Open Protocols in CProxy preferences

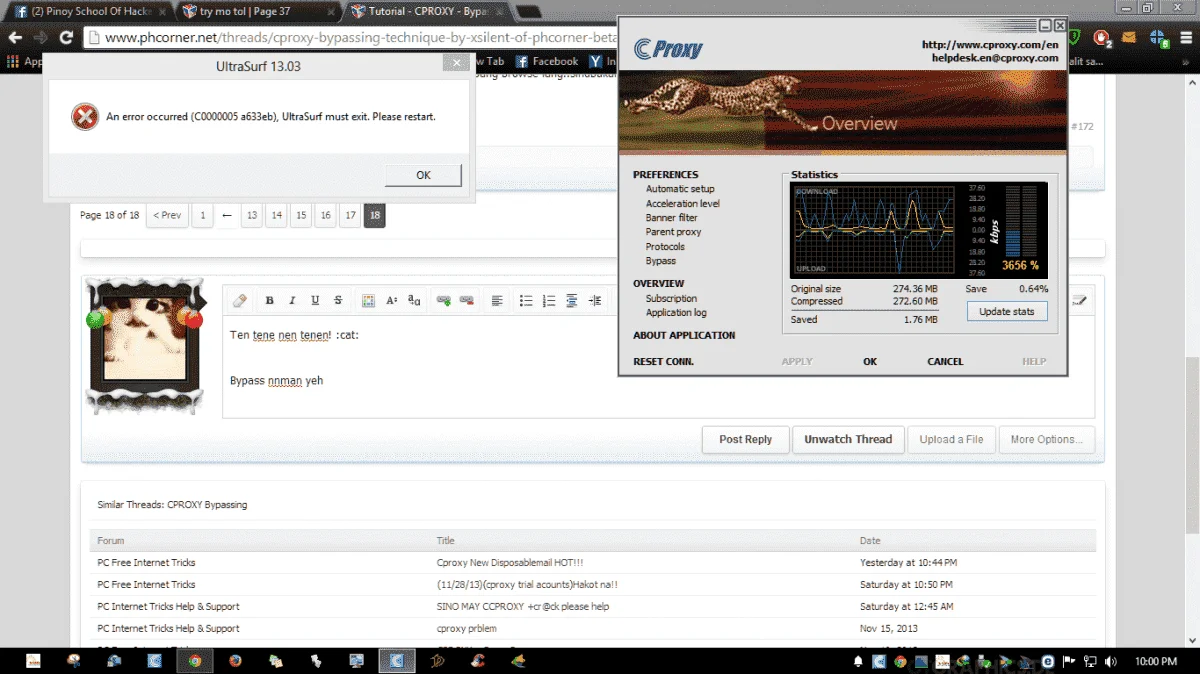click(665, 246)
